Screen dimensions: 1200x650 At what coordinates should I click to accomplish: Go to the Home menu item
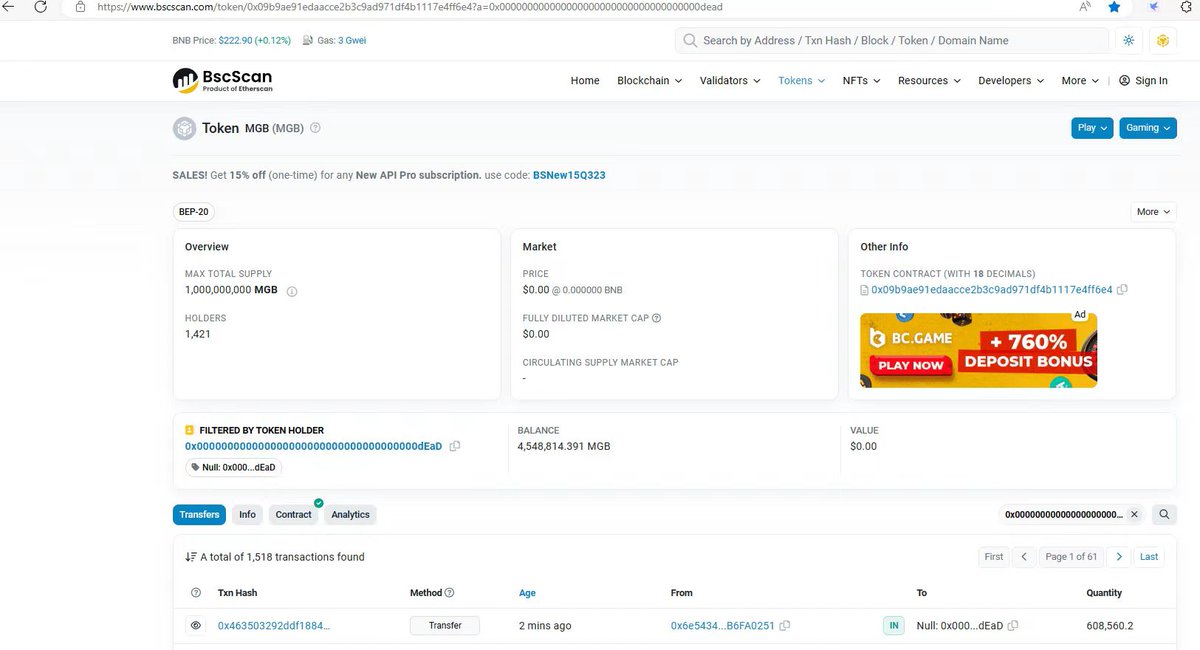click(585, 81)
